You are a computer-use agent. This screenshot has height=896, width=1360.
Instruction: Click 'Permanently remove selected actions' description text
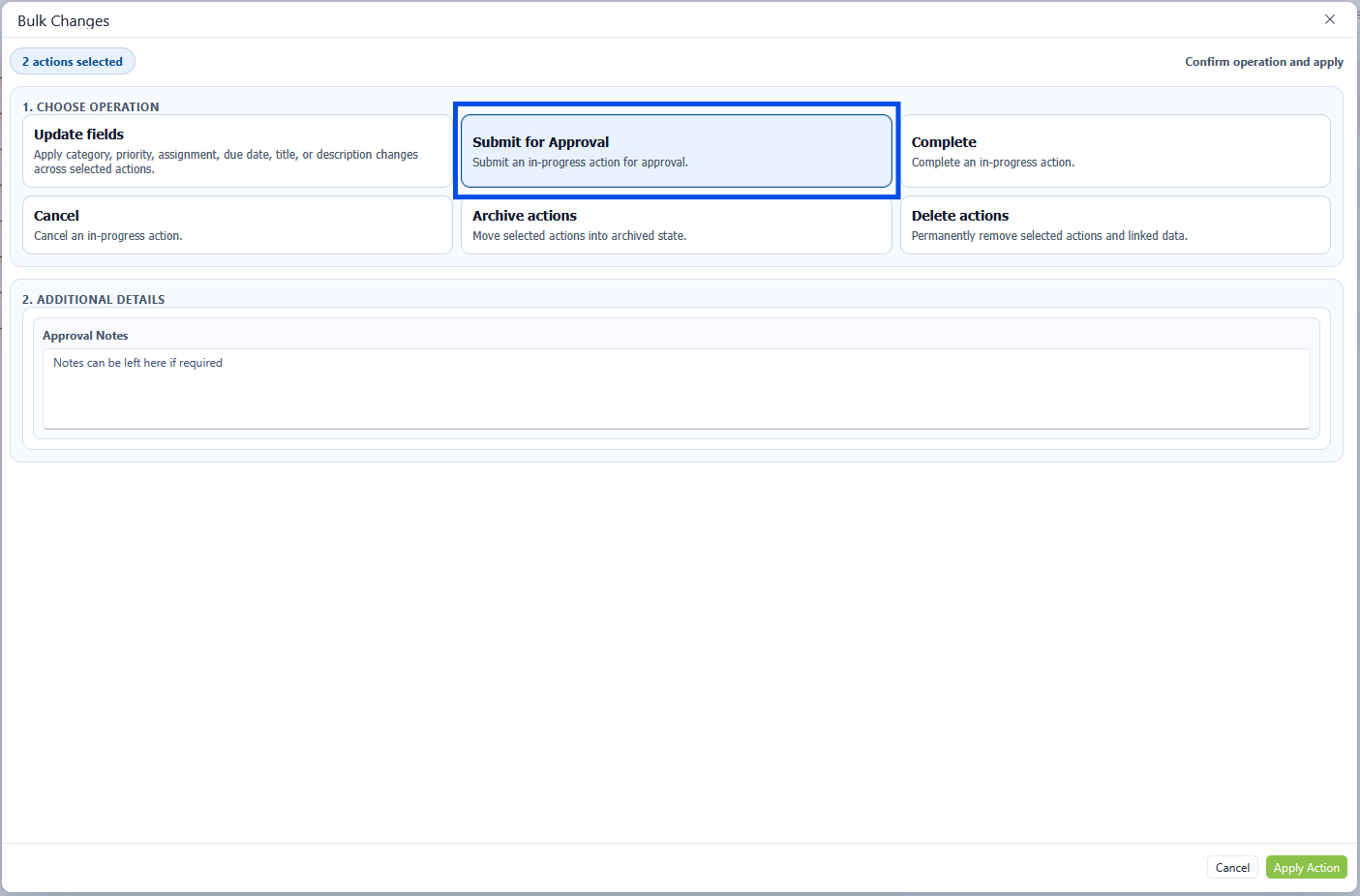coord(1048,236)
